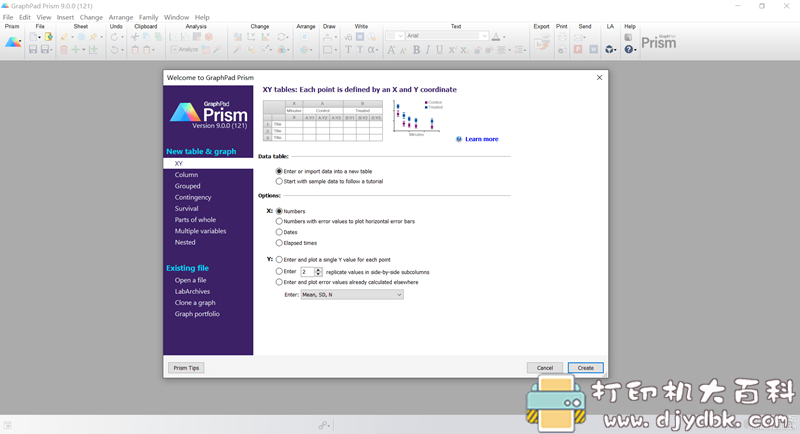Image resolution: width=800 pixels, height=434 pixels.
Task: Click the New file icon in File section
Action: click(x=34, y=37)
